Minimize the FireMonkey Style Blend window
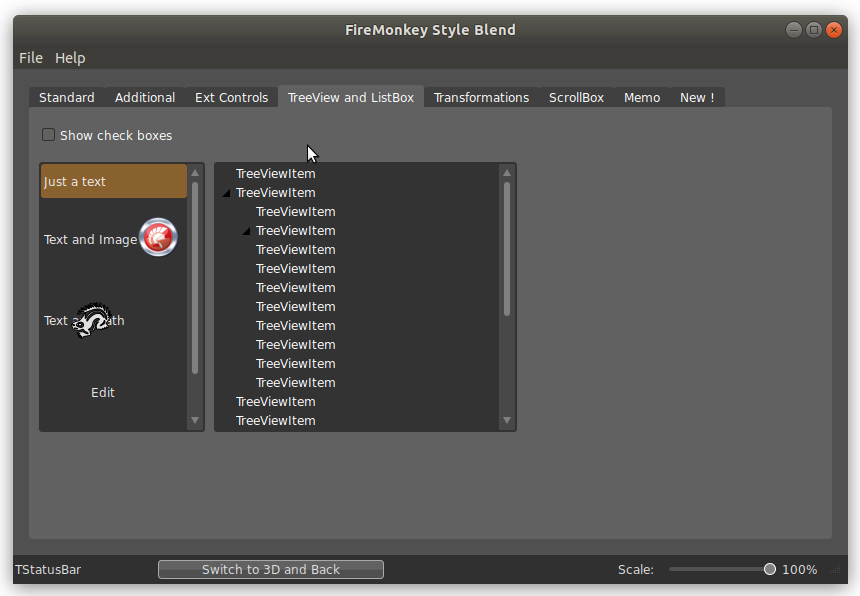The width and height of the screenshot is (860, 596). coord(794,30)
